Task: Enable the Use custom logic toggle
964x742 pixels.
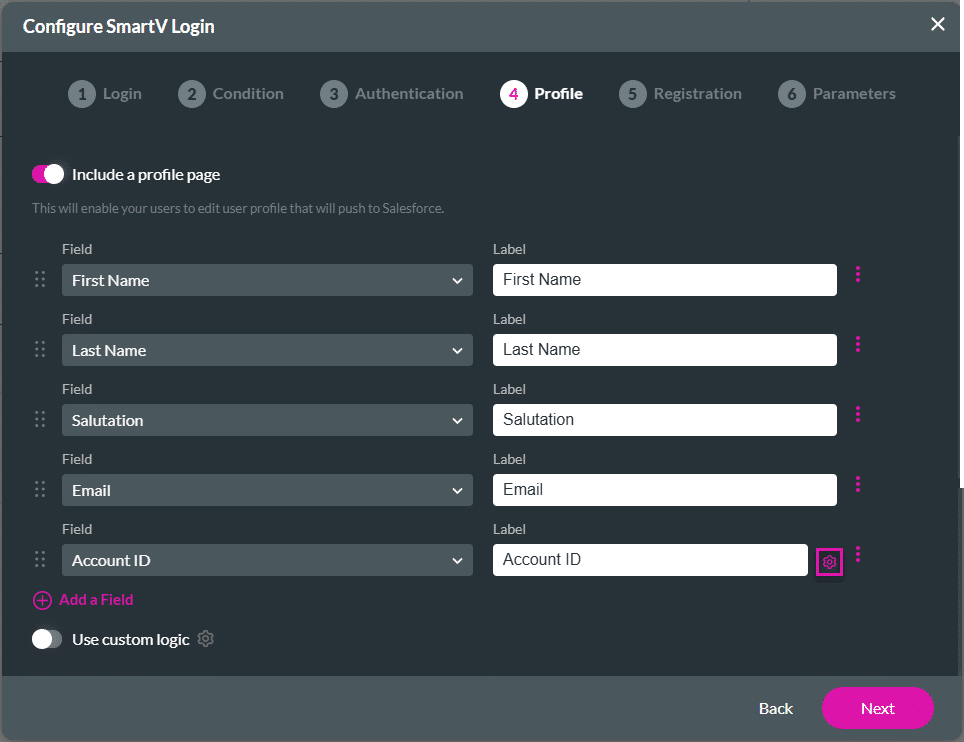Action: 46,639
